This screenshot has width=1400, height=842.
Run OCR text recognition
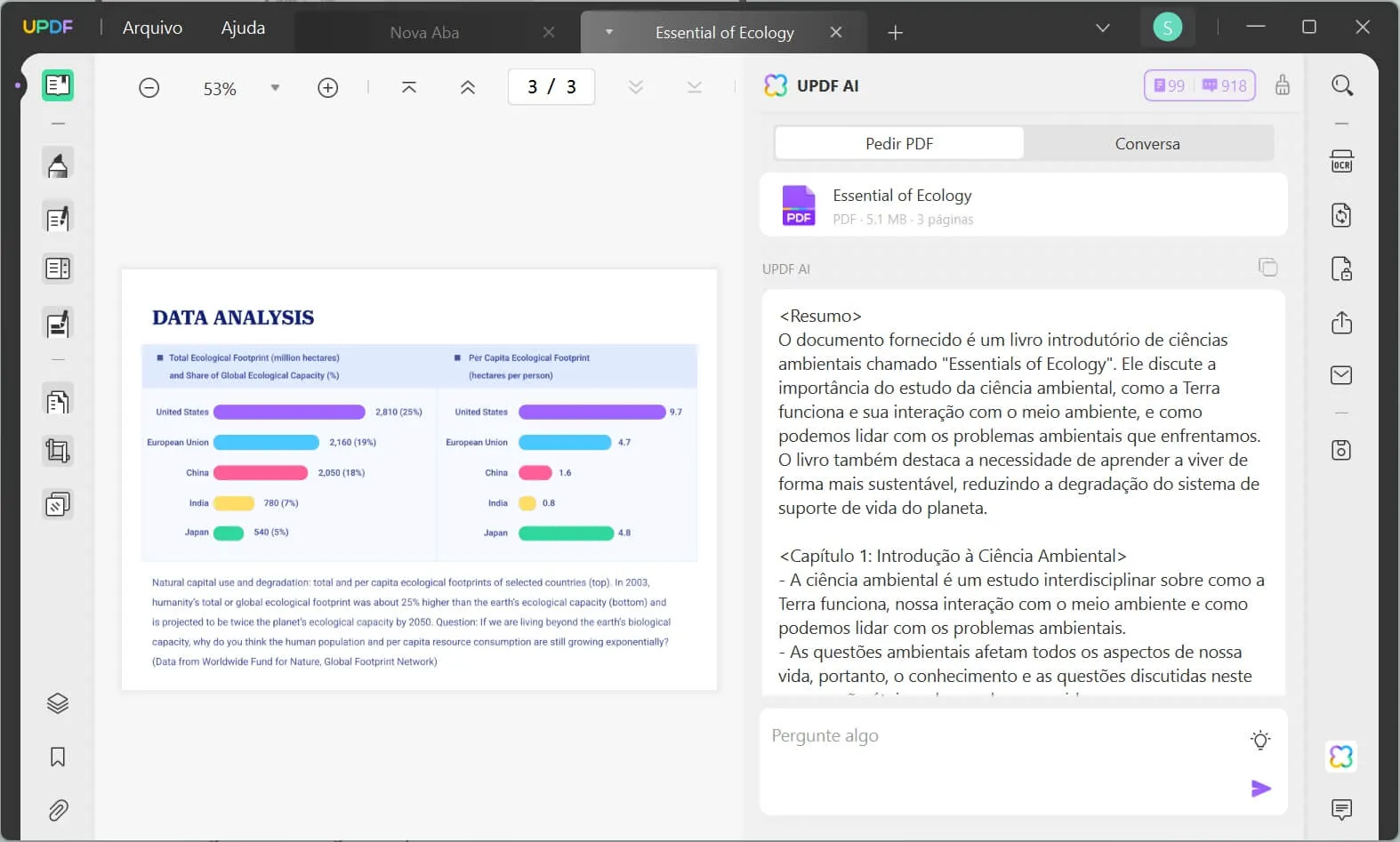1341,162
